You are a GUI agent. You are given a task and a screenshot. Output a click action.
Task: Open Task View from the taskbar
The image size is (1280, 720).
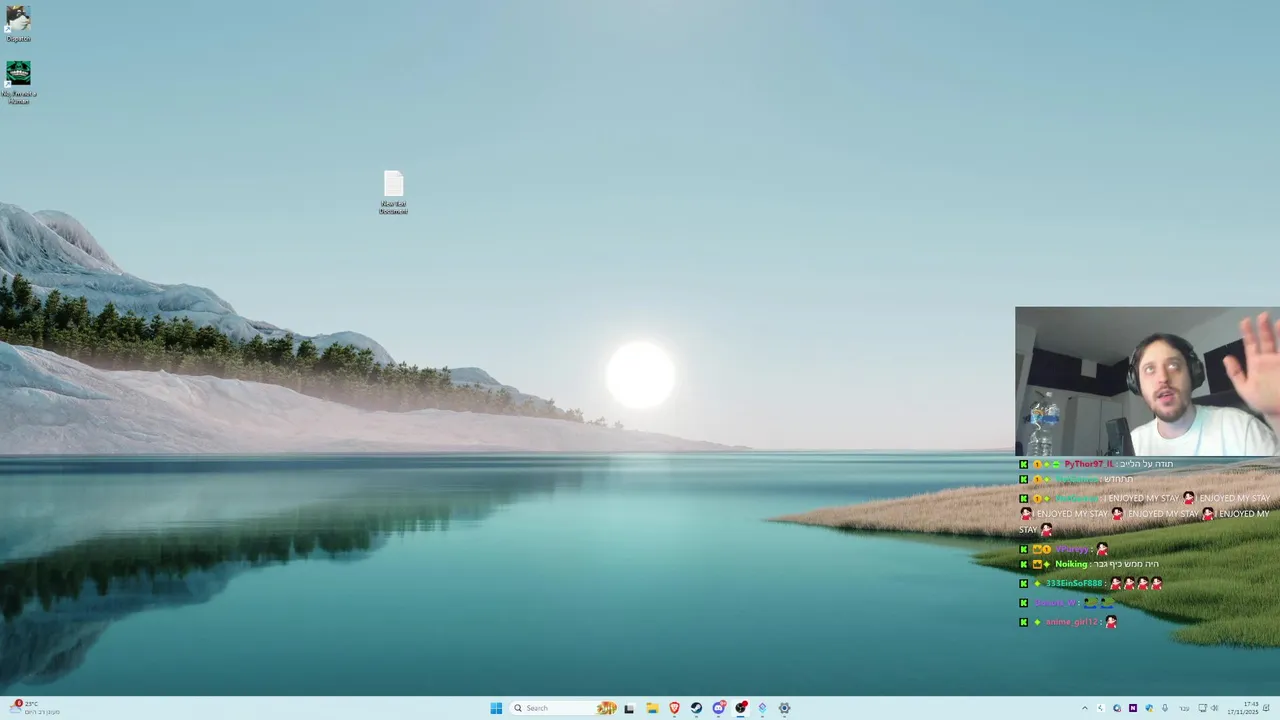coord(629,708)
